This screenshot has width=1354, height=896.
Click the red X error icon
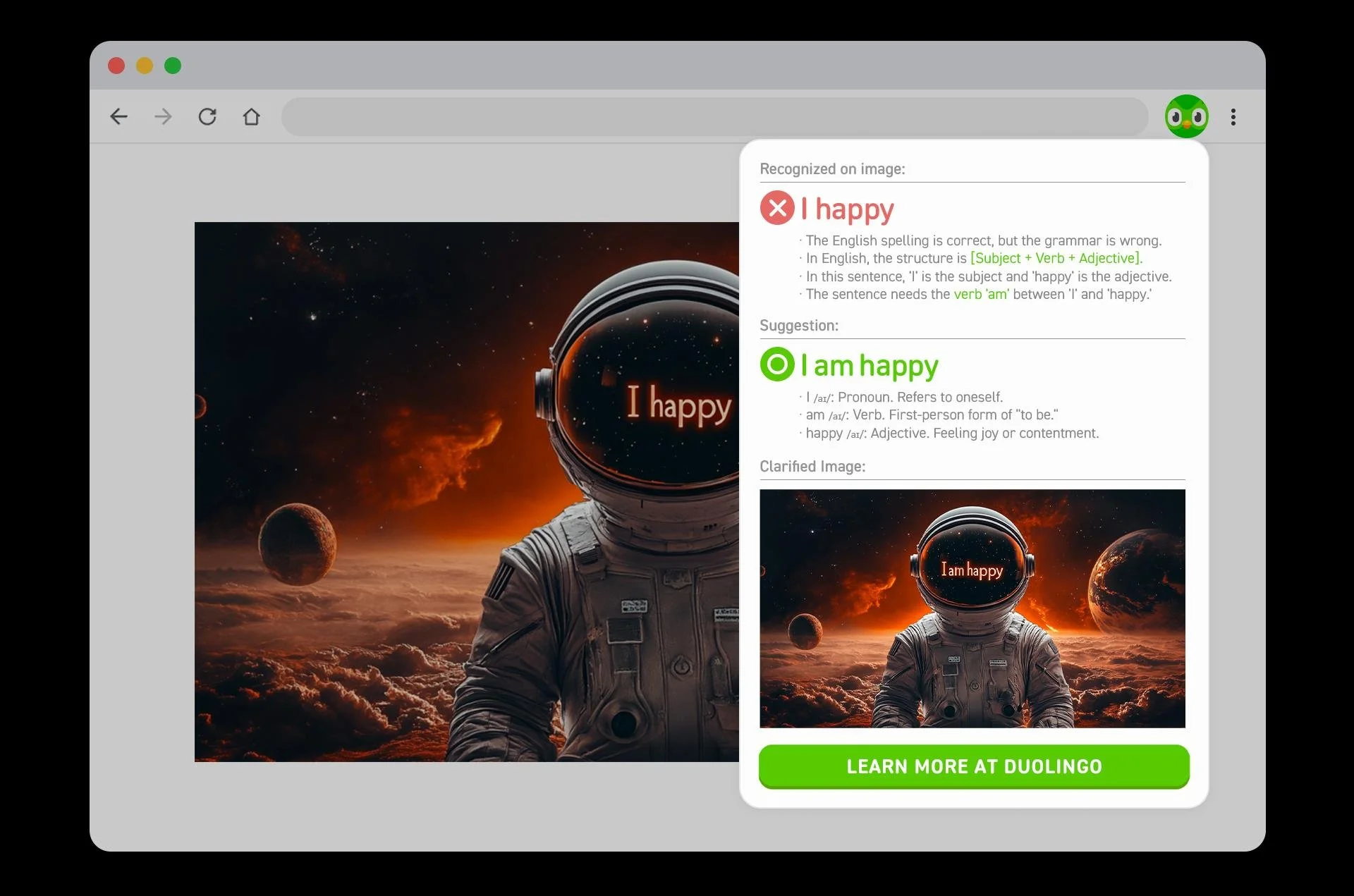tap(777, 208)
